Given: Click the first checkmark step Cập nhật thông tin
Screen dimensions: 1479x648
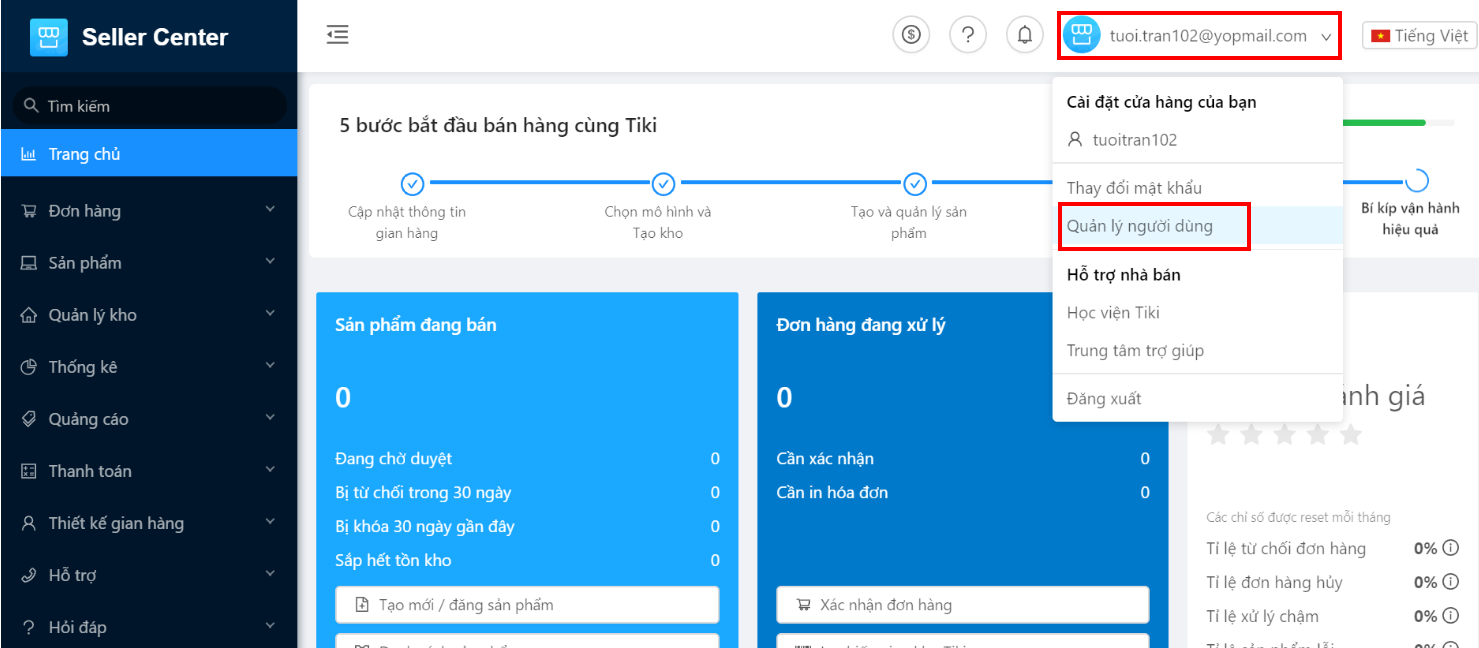Looking at the screenshot, I should (412, 184).
